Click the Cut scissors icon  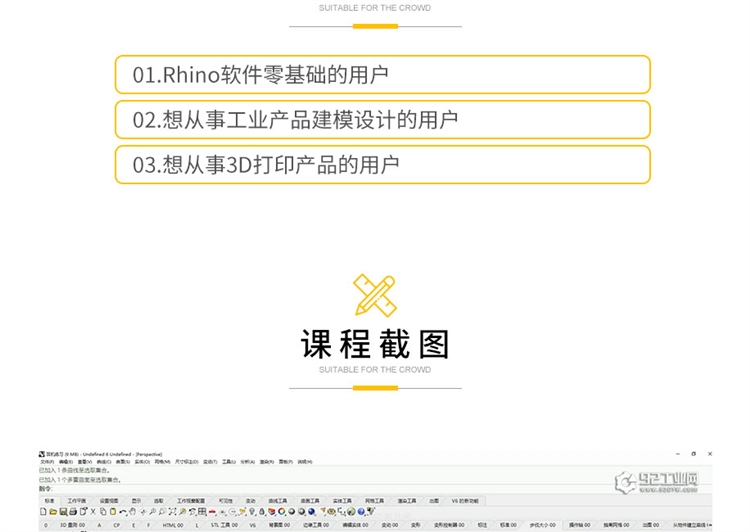(93, 511)
